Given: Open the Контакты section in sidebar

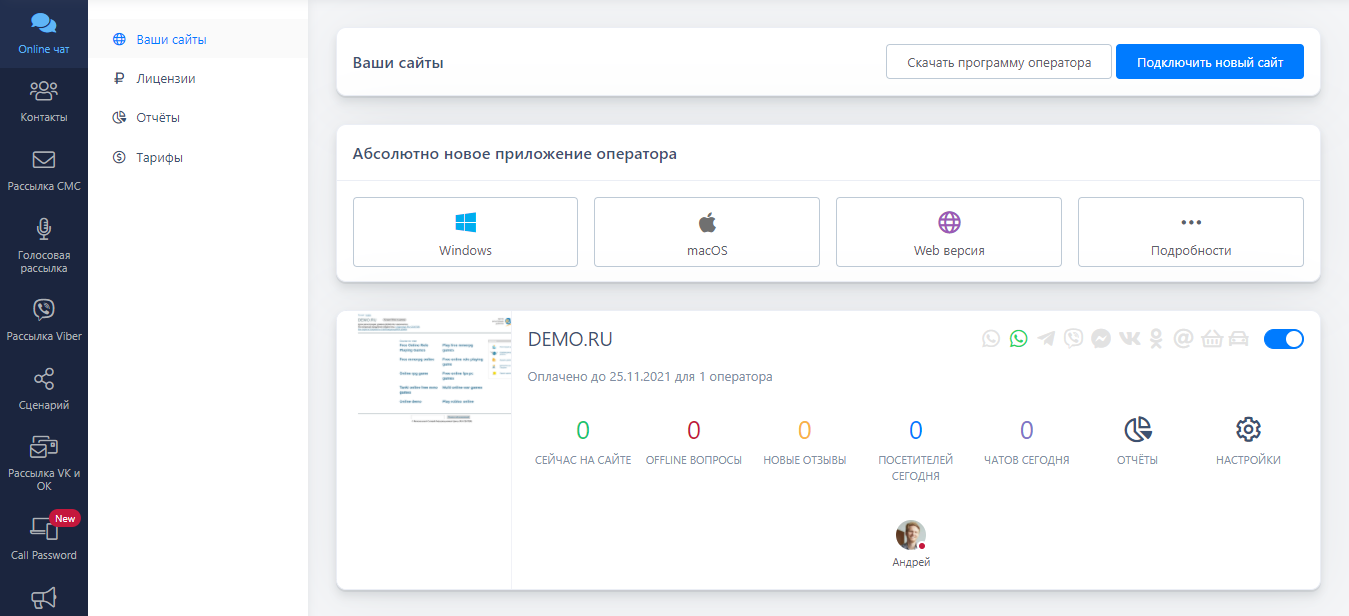Looking at the screenshot, I should (44, 101).
